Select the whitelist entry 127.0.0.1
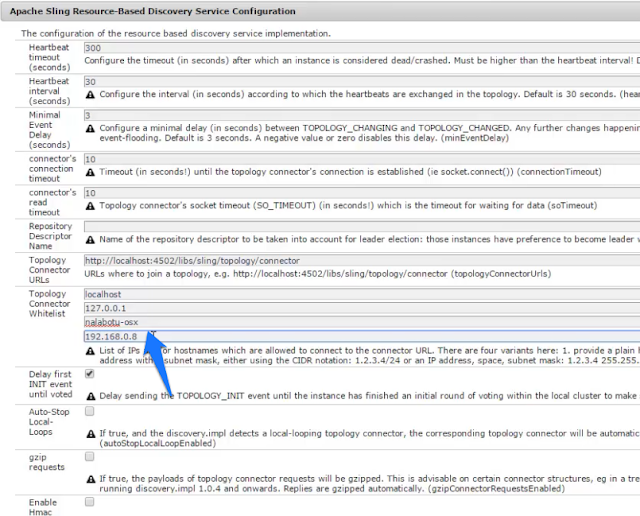 tap(362, 308)
